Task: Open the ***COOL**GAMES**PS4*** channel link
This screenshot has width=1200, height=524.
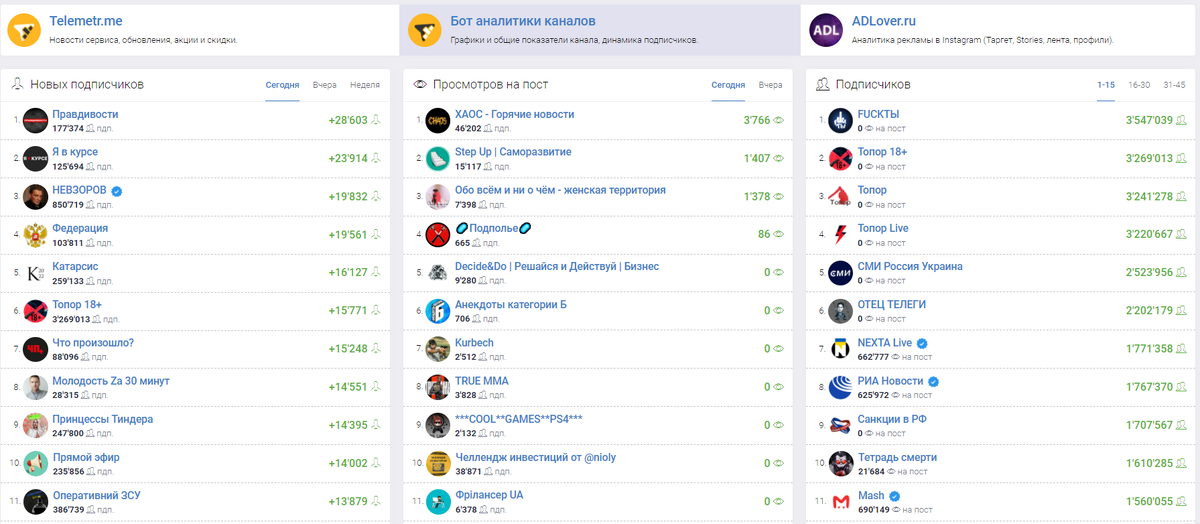Action: coord(519,419)
